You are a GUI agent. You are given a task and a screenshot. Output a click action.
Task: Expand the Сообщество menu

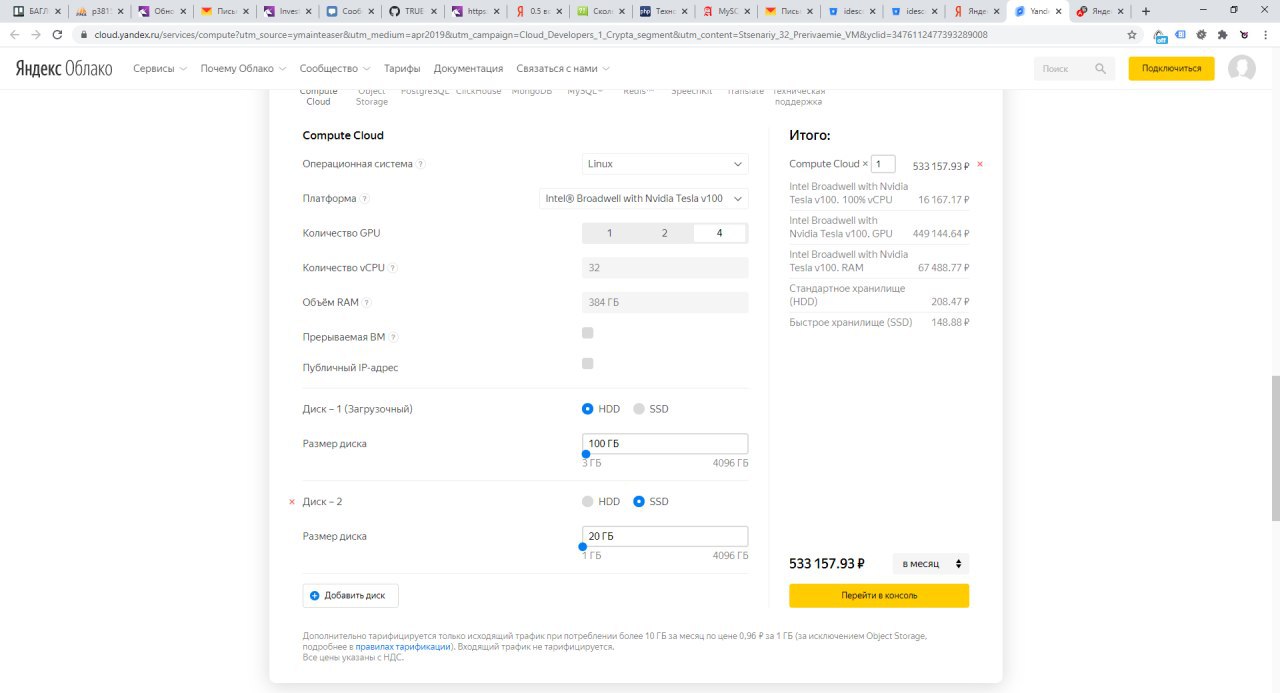pos(335,69)
